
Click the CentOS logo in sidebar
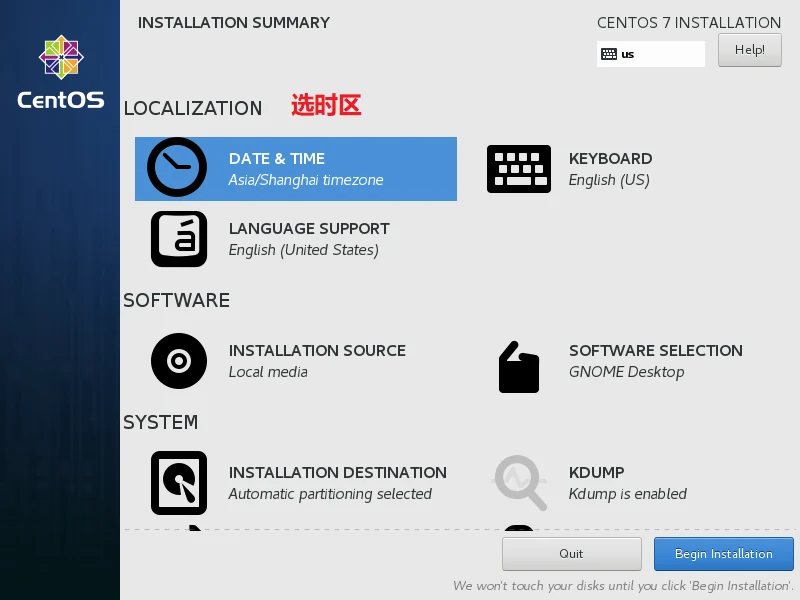(x=61, y=72)
